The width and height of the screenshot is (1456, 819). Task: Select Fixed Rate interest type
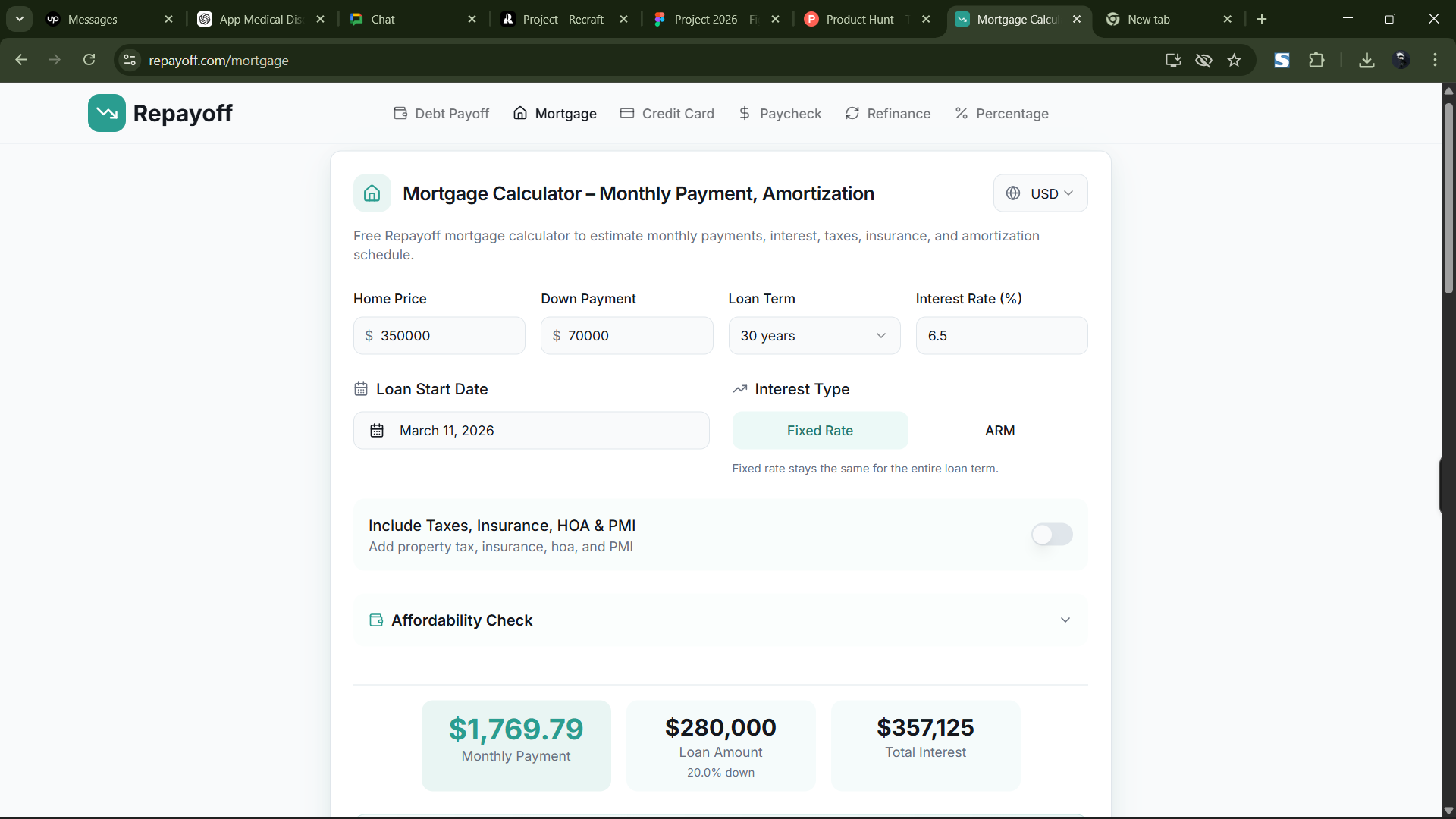[820, 431]
